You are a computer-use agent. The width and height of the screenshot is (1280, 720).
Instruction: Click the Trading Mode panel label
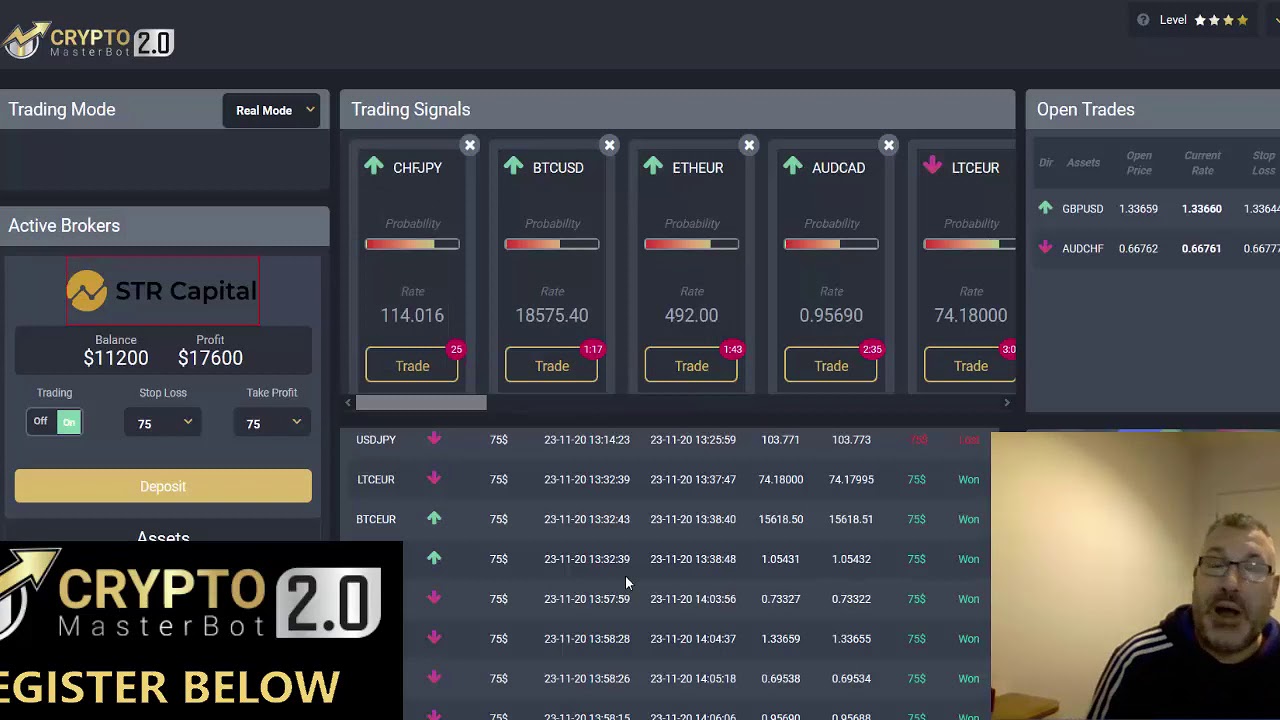62,110
